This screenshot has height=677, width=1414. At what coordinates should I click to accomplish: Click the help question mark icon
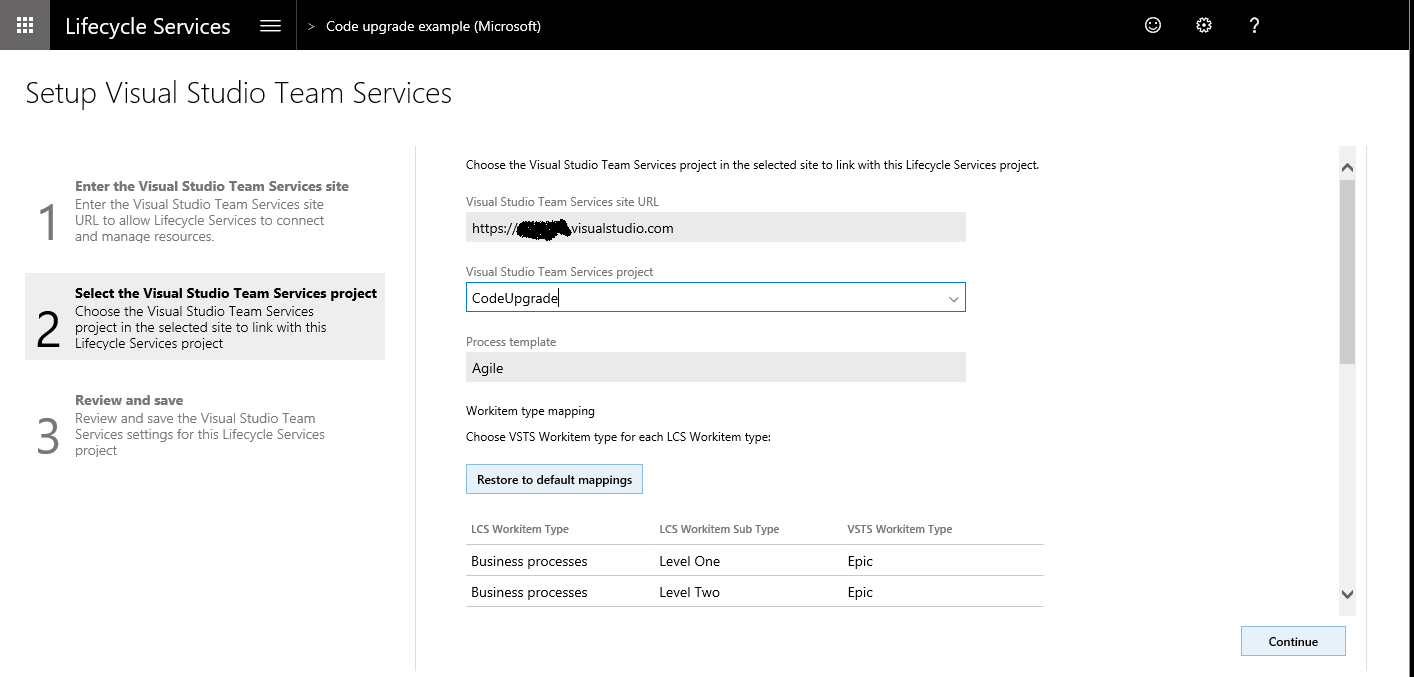coord(1254,25)
